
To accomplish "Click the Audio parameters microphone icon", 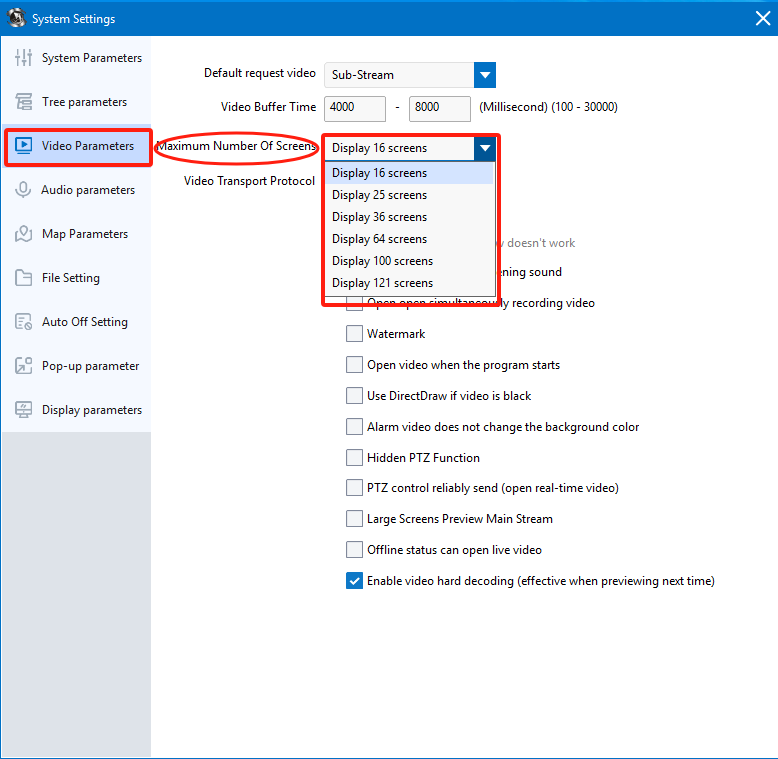I will click(23, 190).
